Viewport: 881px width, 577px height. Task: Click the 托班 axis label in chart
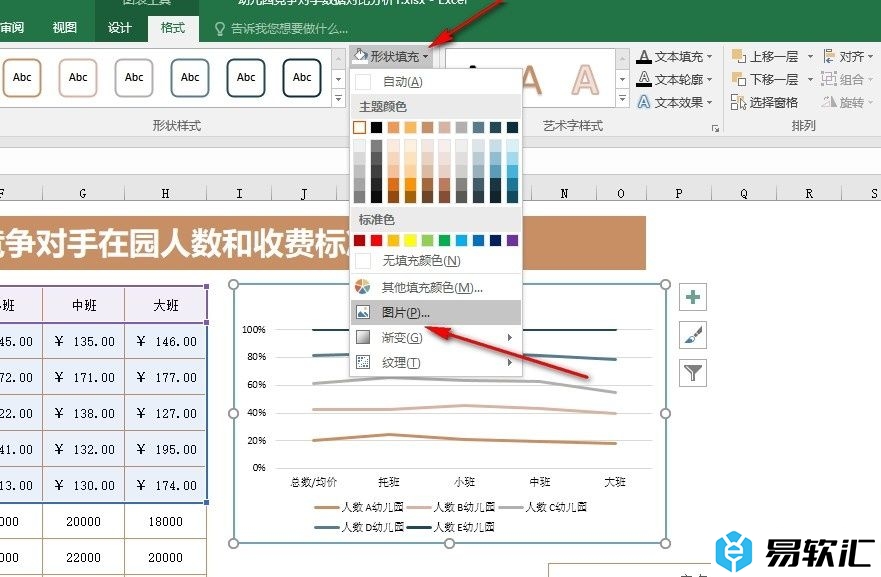(x=389, y=481)
